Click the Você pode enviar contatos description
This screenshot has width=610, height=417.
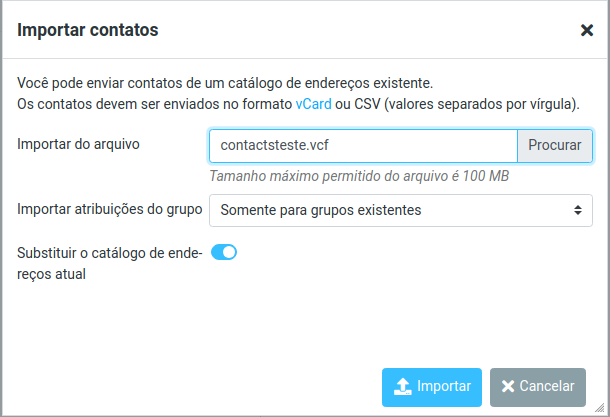[x=225, y=83]
